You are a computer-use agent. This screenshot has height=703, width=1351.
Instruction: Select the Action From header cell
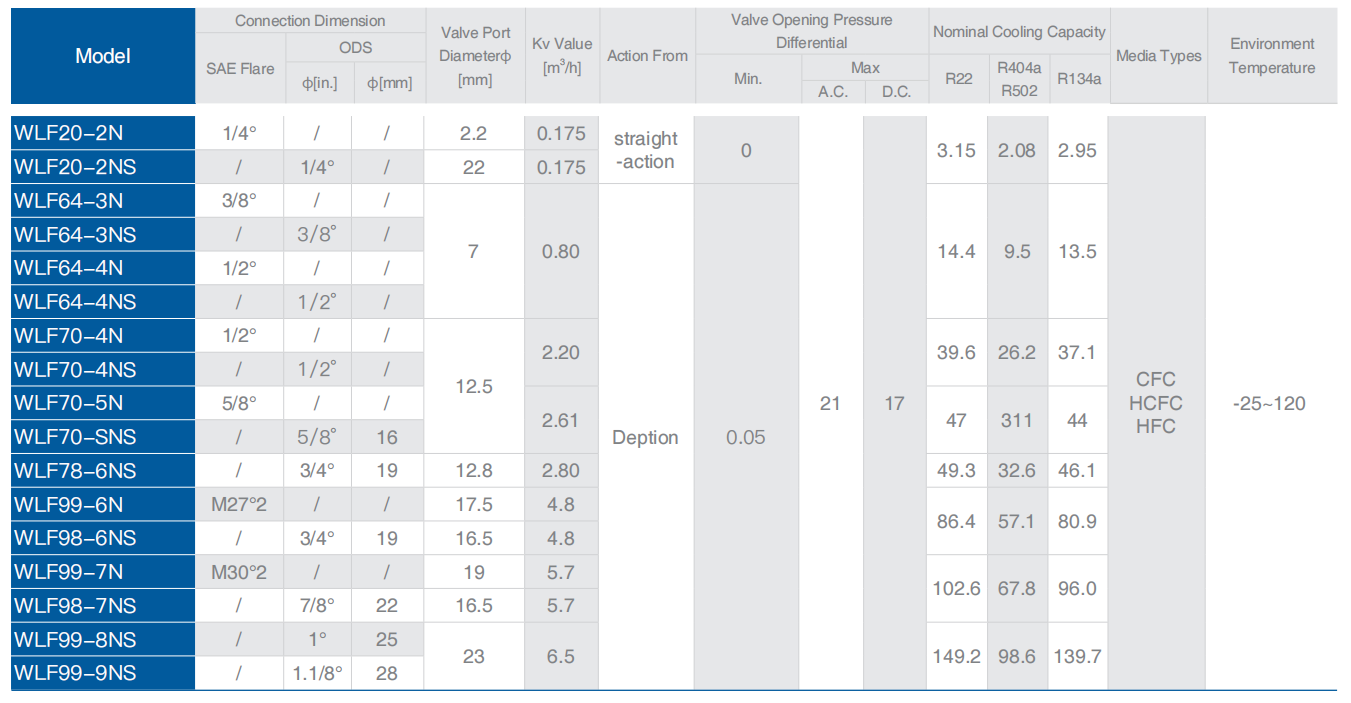(647, 56)
